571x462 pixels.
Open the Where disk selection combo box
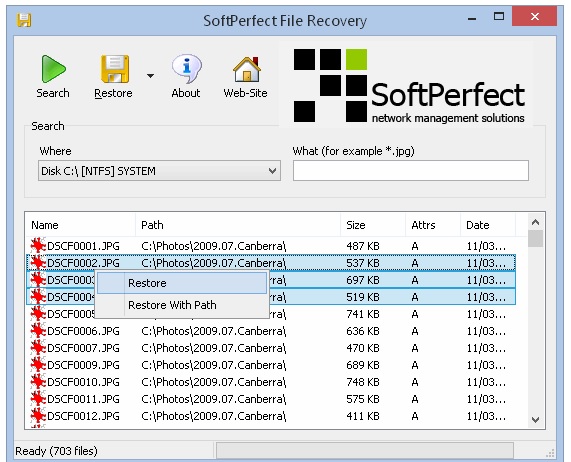pyautogui.click(x=159, y=171)
